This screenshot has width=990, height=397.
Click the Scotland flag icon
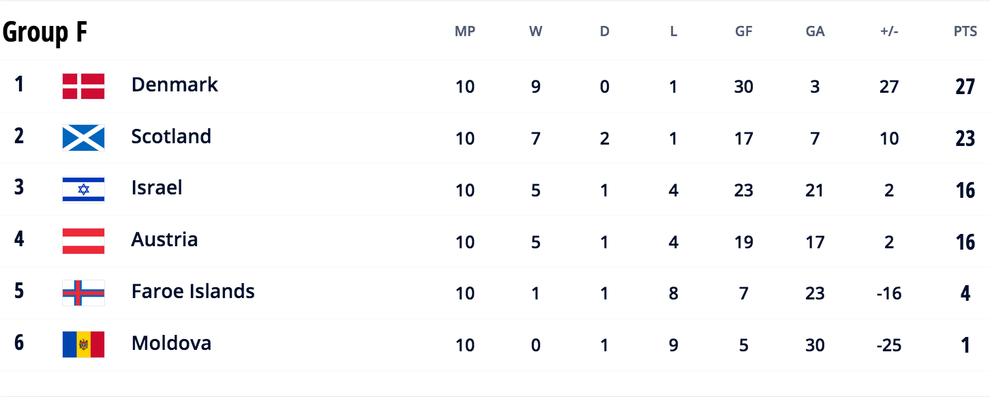pyautogui.click(x=83, y=138)
